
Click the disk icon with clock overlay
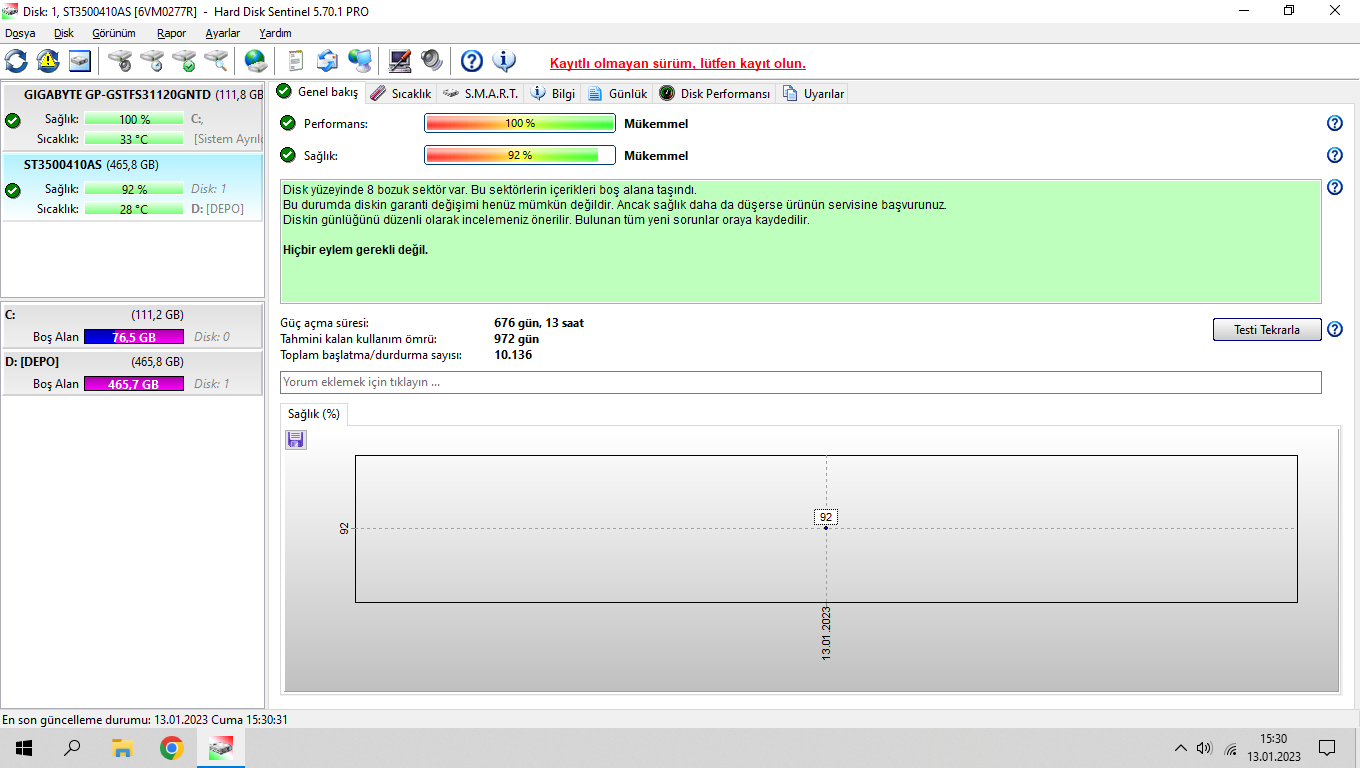click(152, 61)
